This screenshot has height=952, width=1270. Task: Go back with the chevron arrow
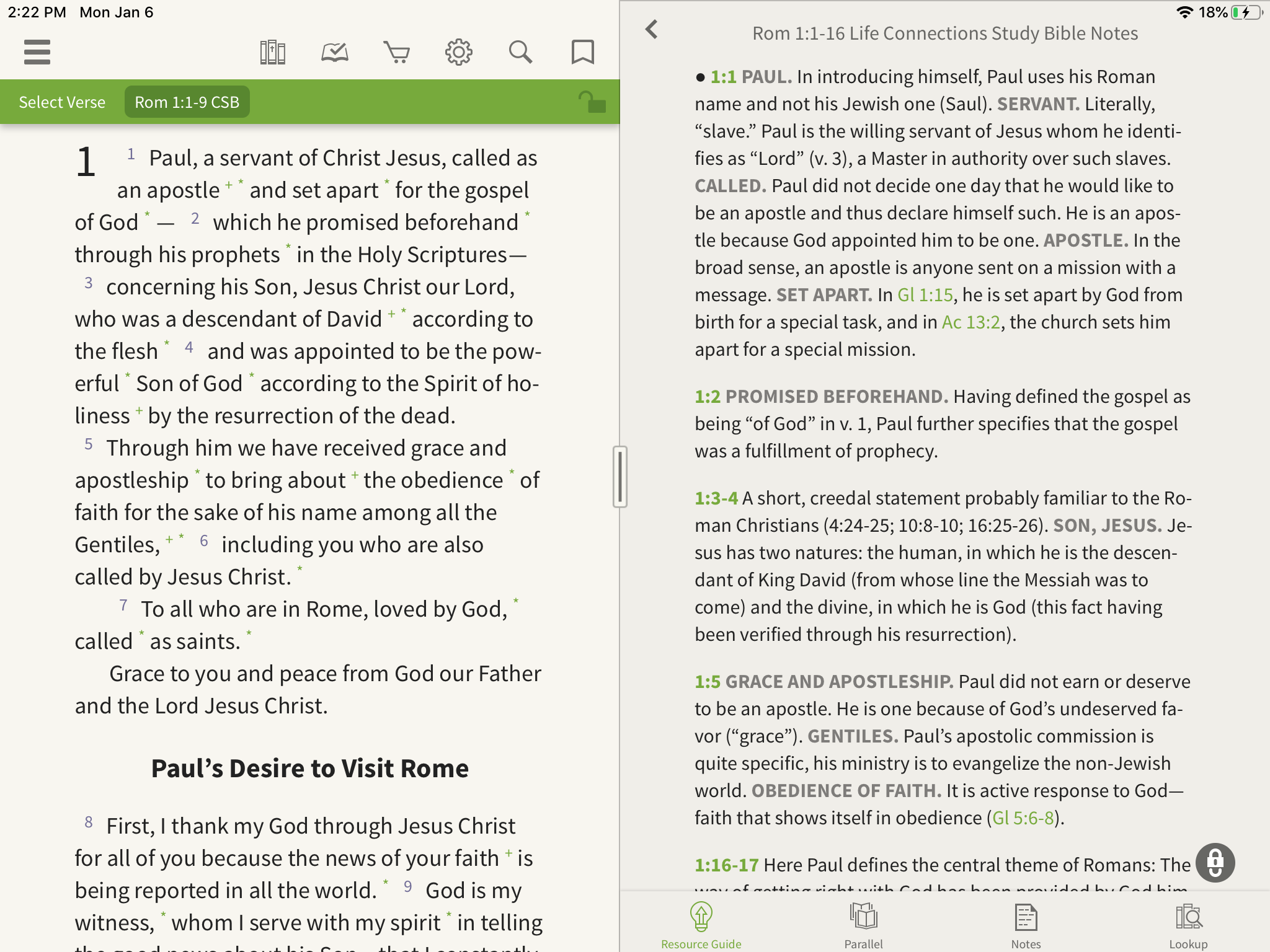click(651, 29)
